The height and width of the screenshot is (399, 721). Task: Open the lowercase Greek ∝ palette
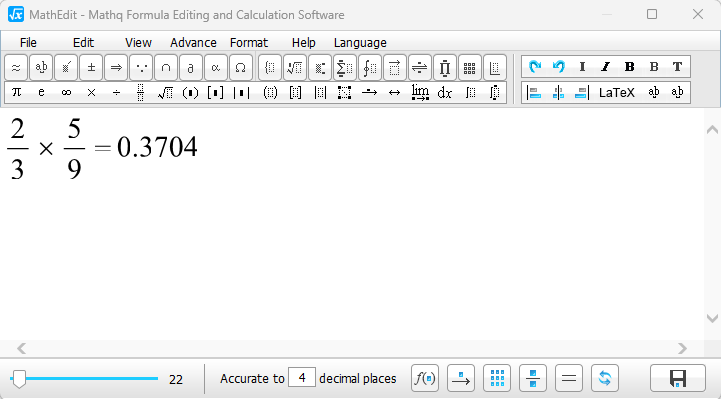(x=216, y=68)
